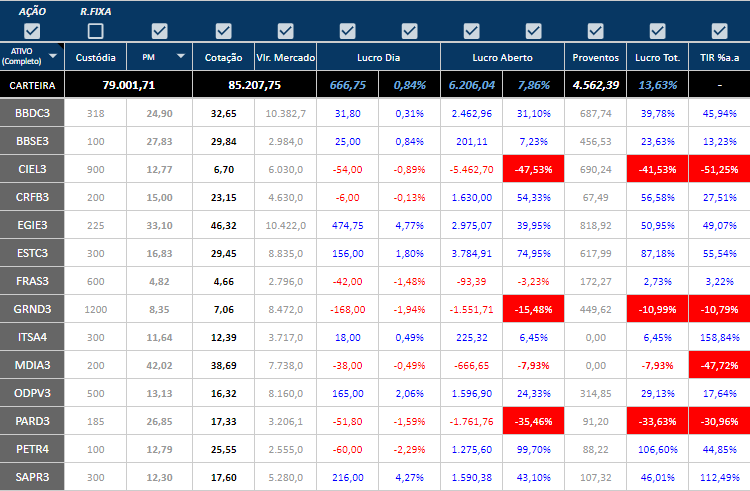Click GRND3 red cell -15,48%
750x491 pixels.
533,309
